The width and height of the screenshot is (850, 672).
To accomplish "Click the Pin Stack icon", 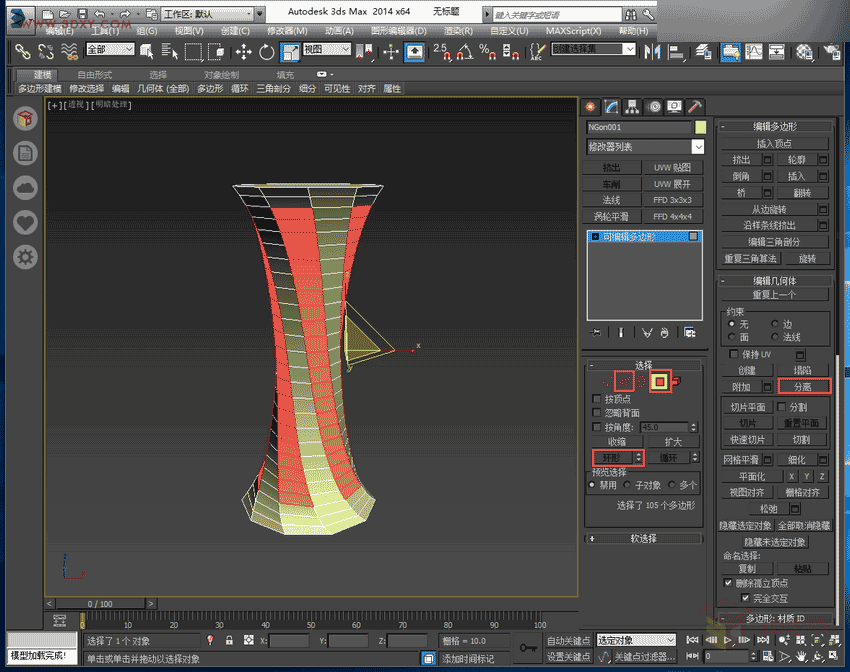I will [x=596, y=332].
